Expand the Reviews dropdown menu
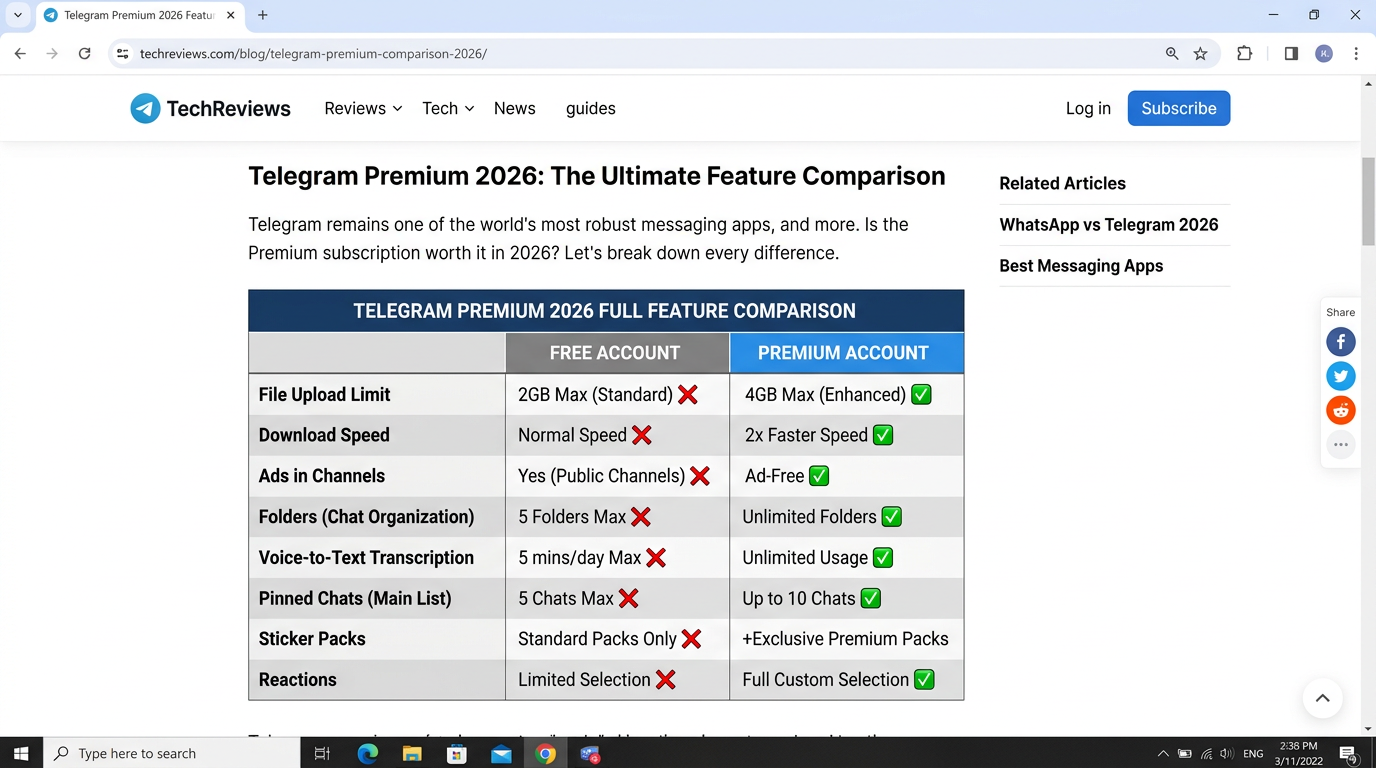This screenshot has width=1376, height=768. coord(362,108)
